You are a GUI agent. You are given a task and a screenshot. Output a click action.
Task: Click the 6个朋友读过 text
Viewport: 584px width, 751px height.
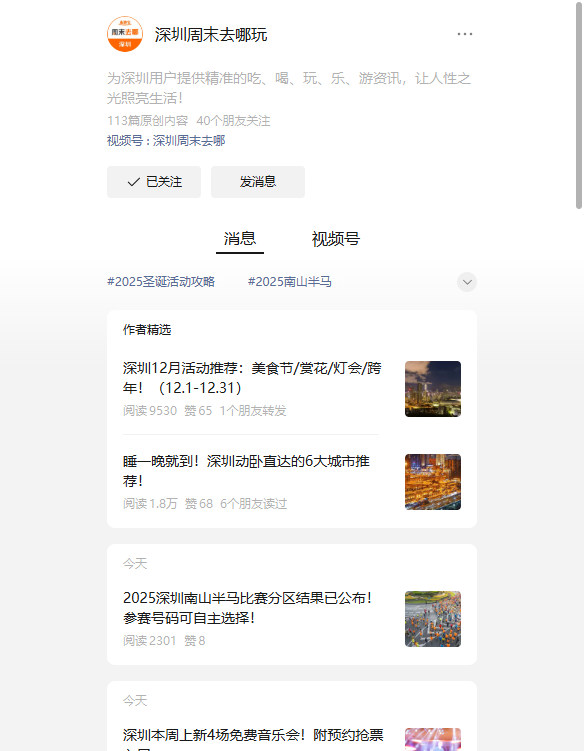[253, 504]
